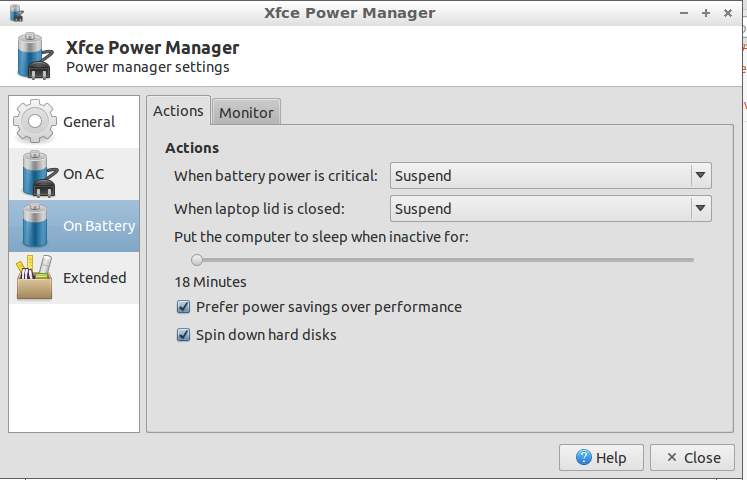Uncheck Spin down hard disks
The height and width of the screenshot is (480, 747).
point(183,335)
